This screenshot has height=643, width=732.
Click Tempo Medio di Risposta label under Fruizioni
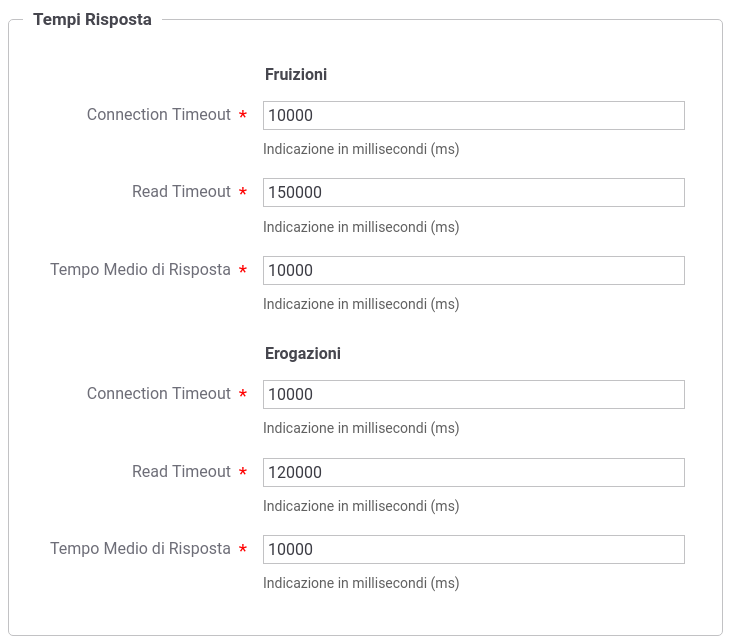pos(141,269)
